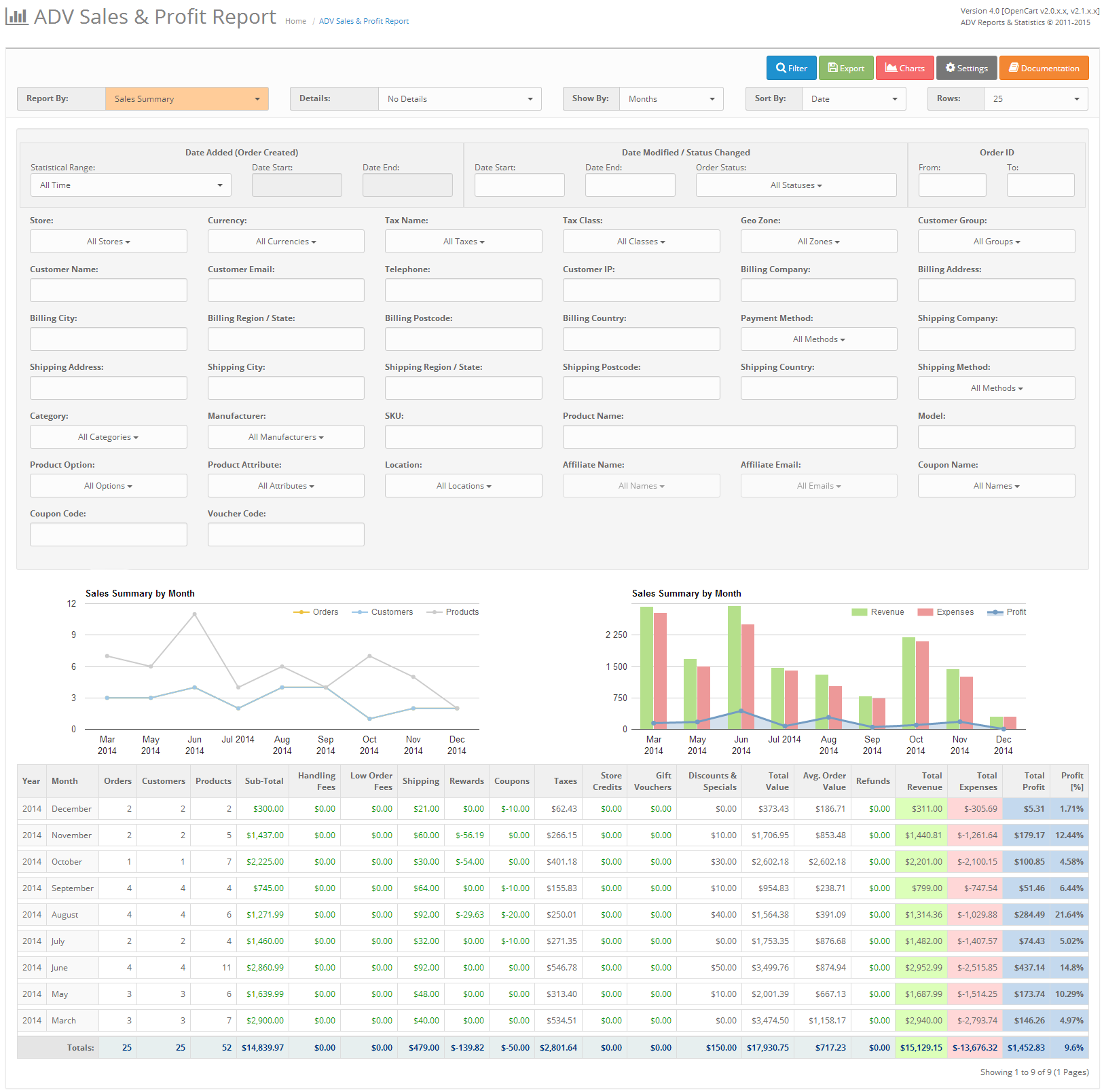The width and height of the screenshot is (1104, 1092).
Task: Click the Order ID From field
Action: 953,185
